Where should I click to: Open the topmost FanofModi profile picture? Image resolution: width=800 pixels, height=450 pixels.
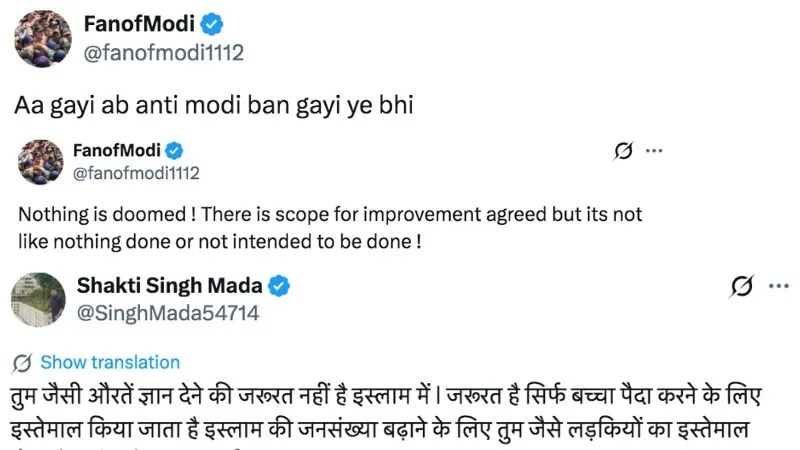[x=43, y=39]
